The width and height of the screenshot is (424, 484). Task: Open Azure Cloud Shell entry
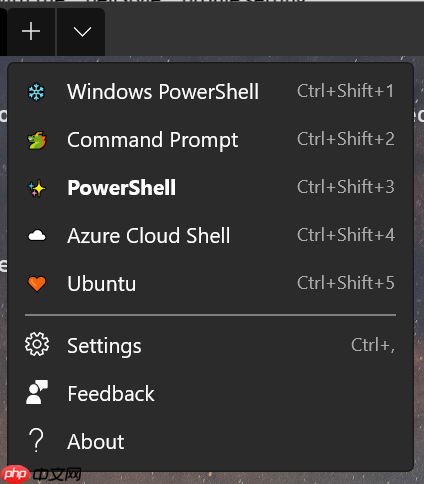point(210,236)
